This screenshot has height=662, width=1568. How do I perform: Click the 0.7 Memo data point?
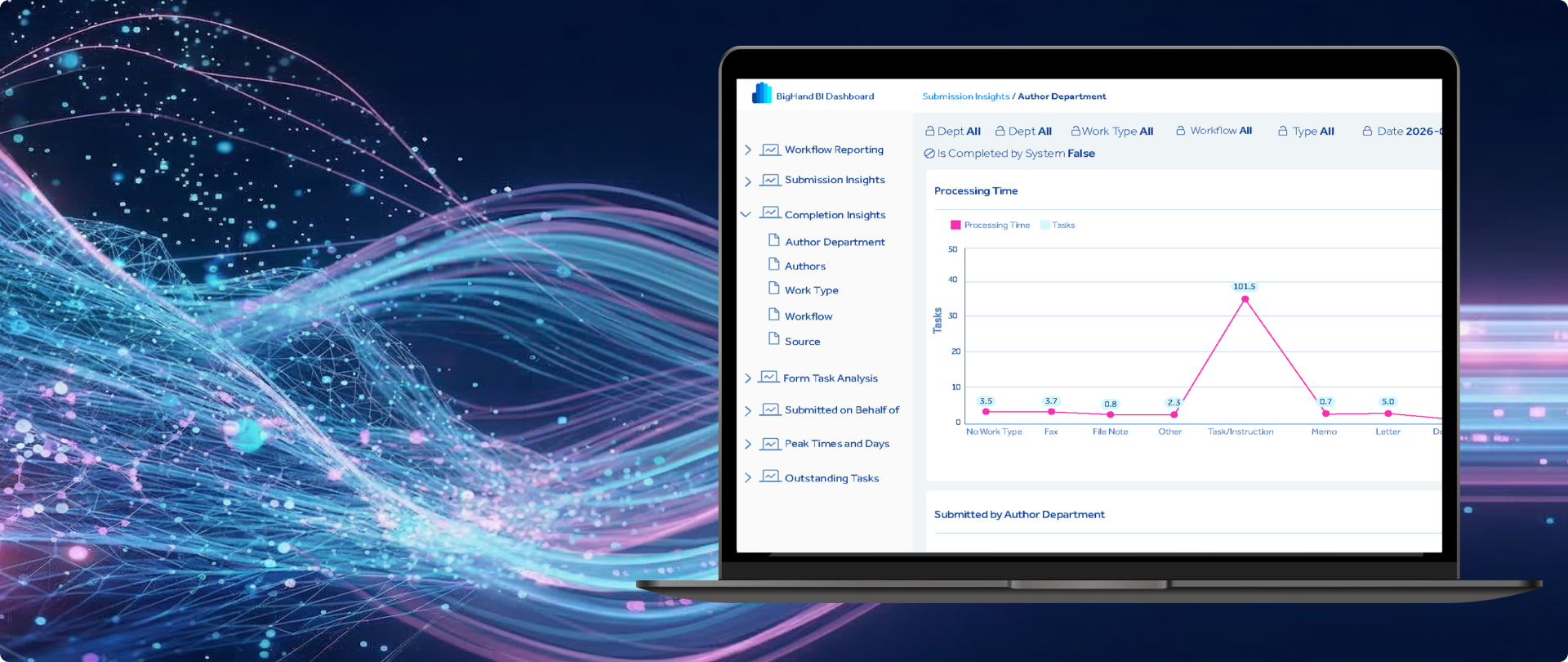[x=1325, y=414]
